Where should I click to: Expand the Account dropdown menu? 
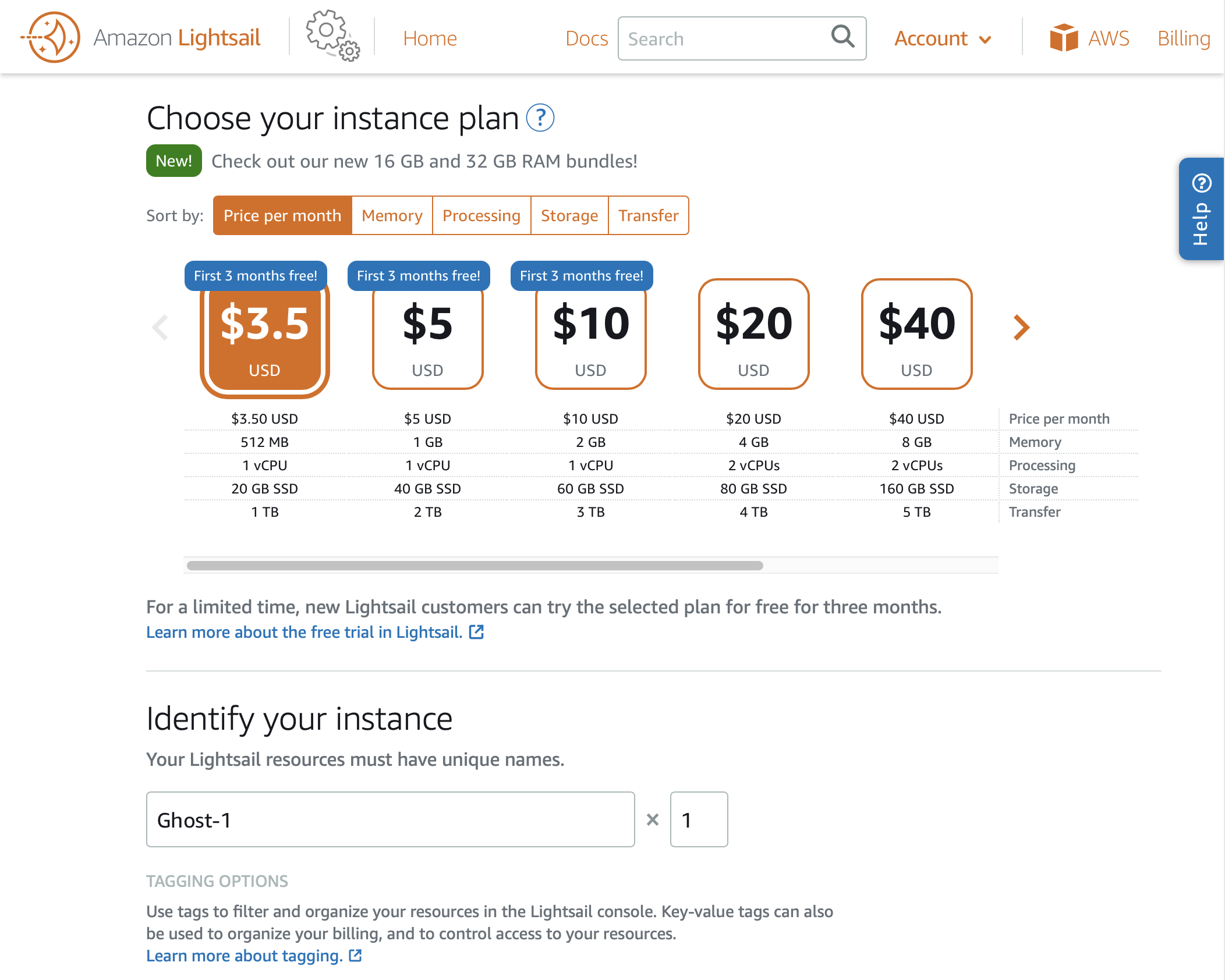[942, 38]
